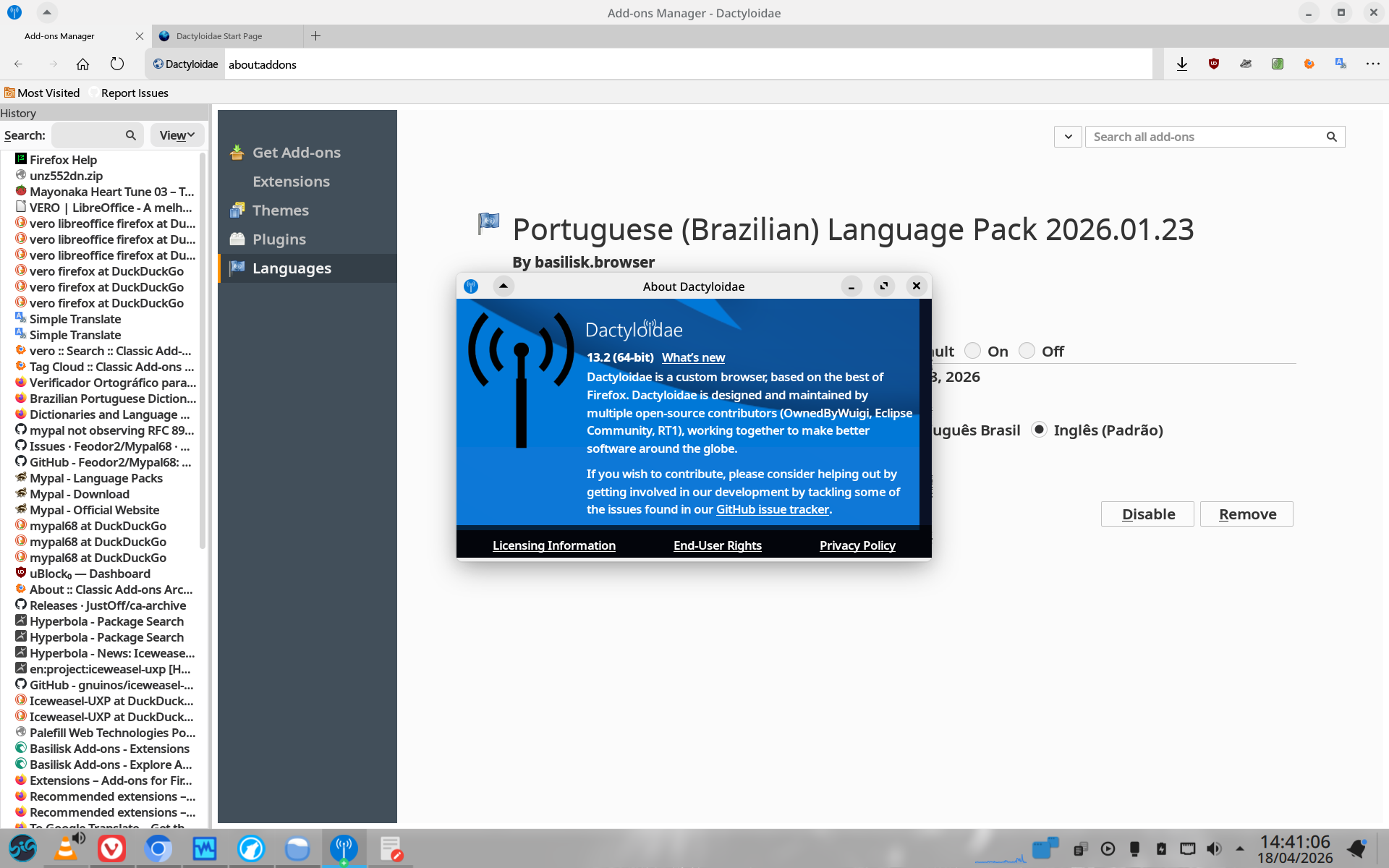Image resolution: width=1389 pixels, height=868 pixels.
Task: Open the three-dots browser menu
Action: click(1372, 64)
